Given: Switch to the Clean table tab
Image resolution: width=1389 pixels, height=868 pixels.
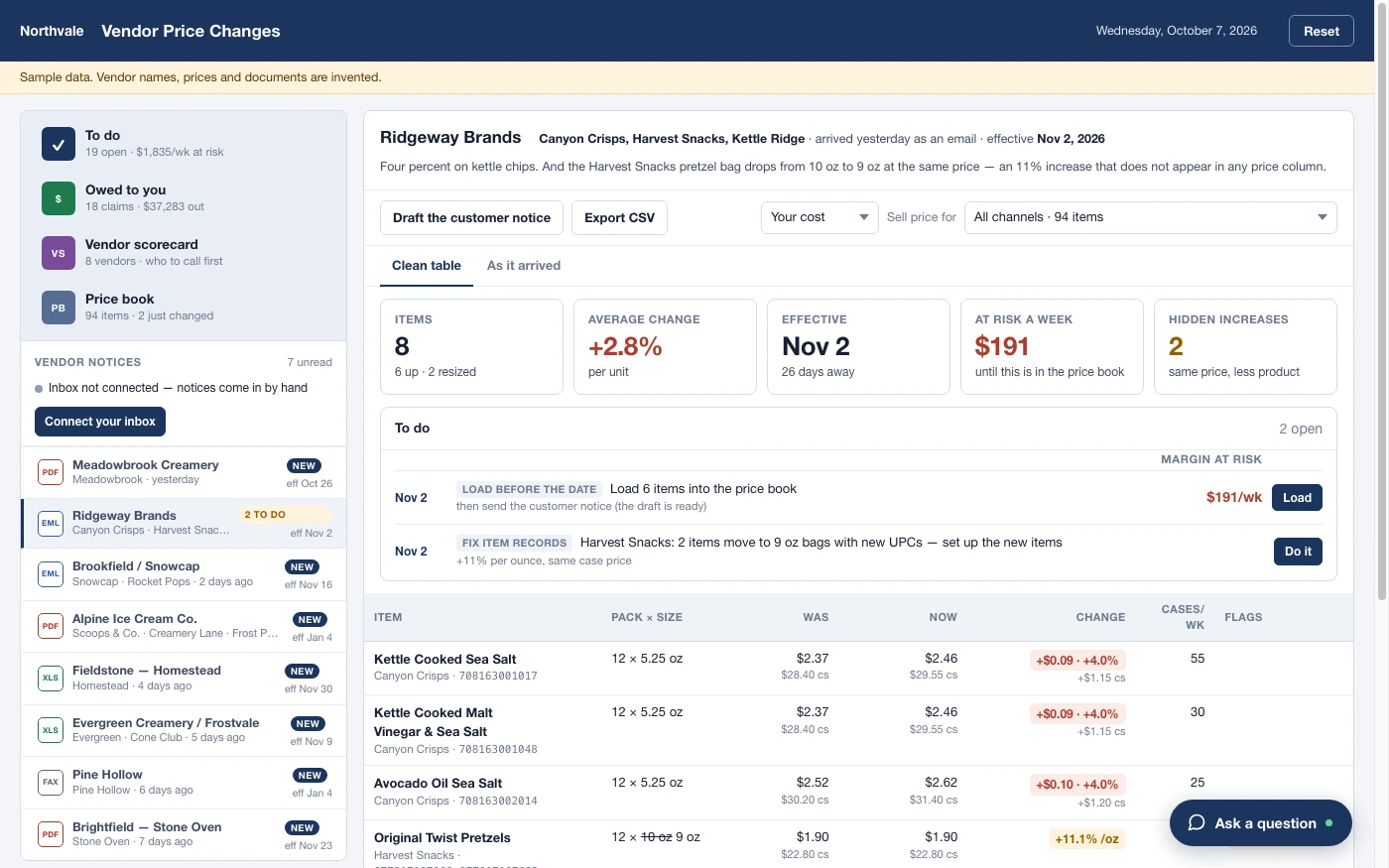Looking at the screenshot, I should [x=427, y=266].
